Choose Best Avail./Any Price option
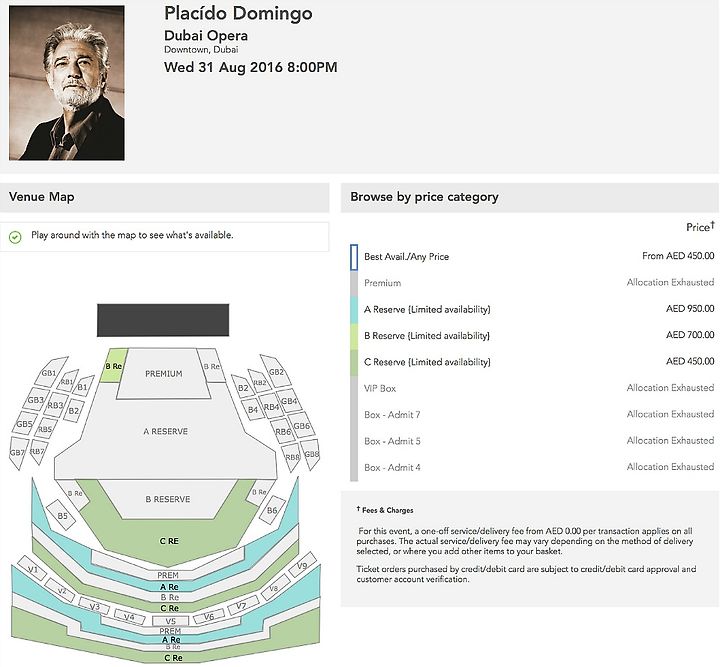 click(x=532, y=257)
